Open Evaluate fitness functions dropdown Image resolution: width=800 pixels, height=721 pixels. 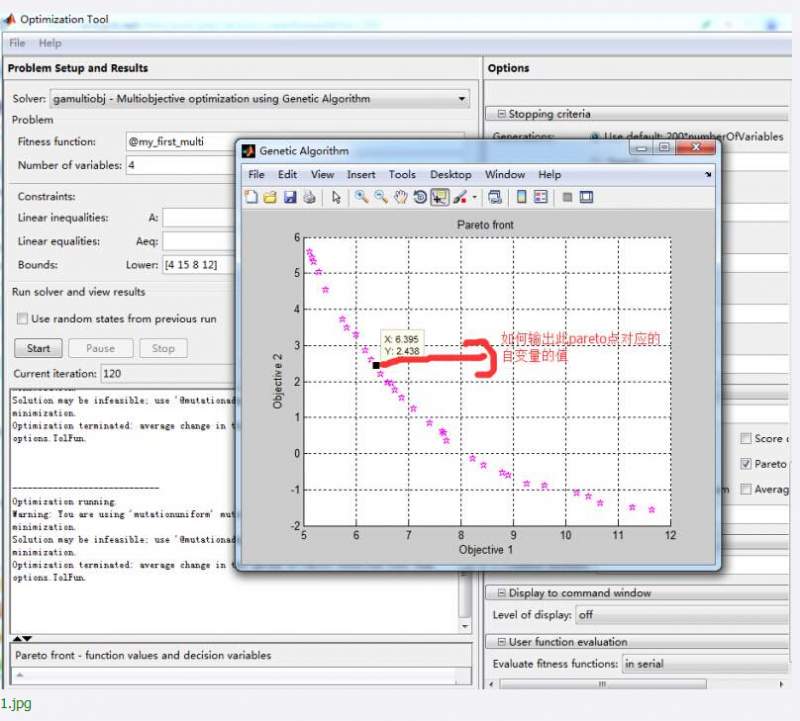pos(705,664)
